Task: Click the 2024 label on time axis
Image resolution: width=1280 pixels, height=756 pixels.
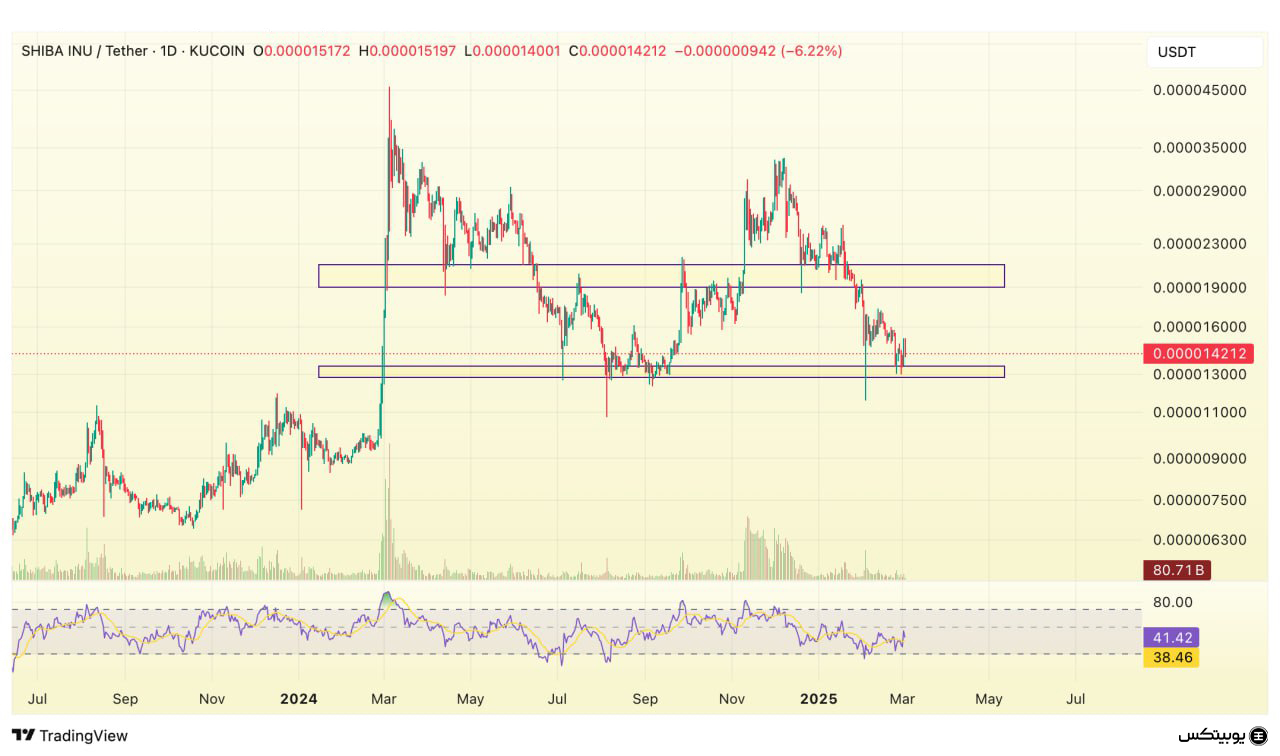Action: [299, 699]
